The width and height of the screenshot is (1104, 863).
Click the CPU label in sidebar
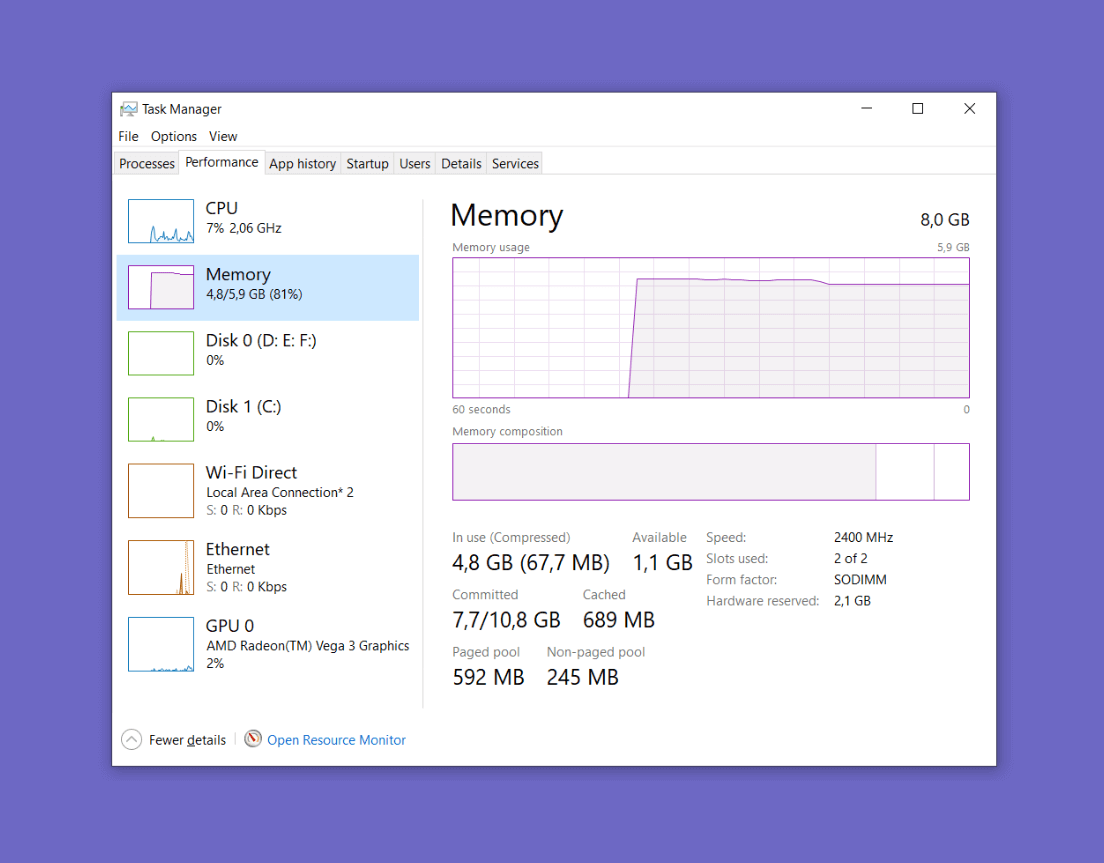pyautogui.click(x=222, y=208)
